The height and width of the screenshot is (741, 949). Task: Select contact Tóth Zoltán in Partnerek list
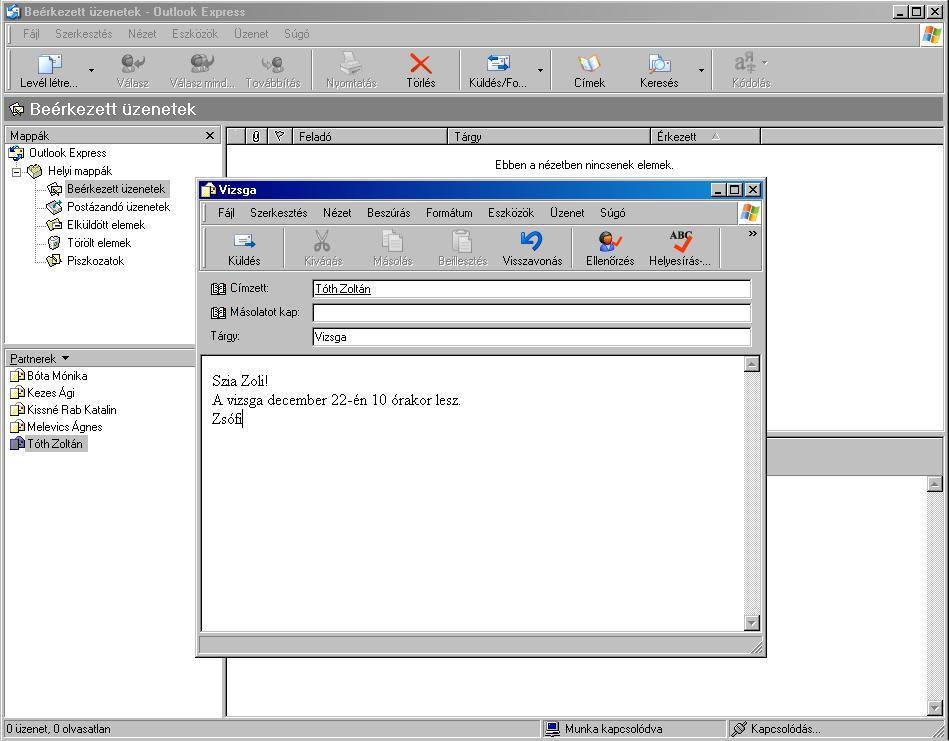pos(54,444)
